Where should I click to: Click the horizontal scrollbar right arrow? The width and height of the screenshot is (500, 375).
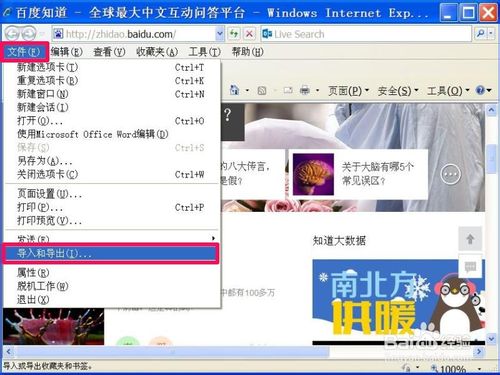pos(479,351)
